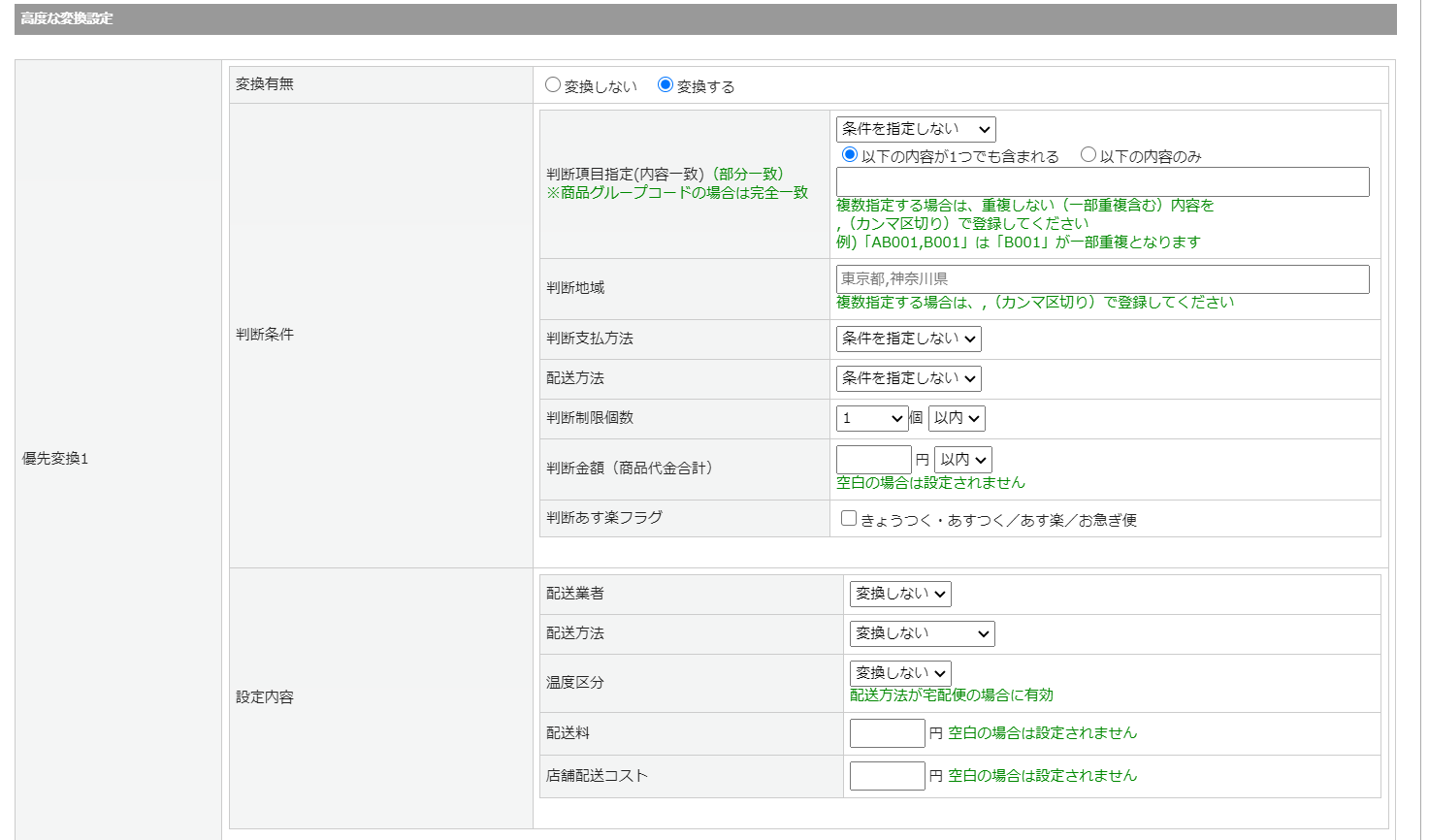Click the 配送料 fee input field
Viewport: 1429px width, 840px height.
(887, 733)
